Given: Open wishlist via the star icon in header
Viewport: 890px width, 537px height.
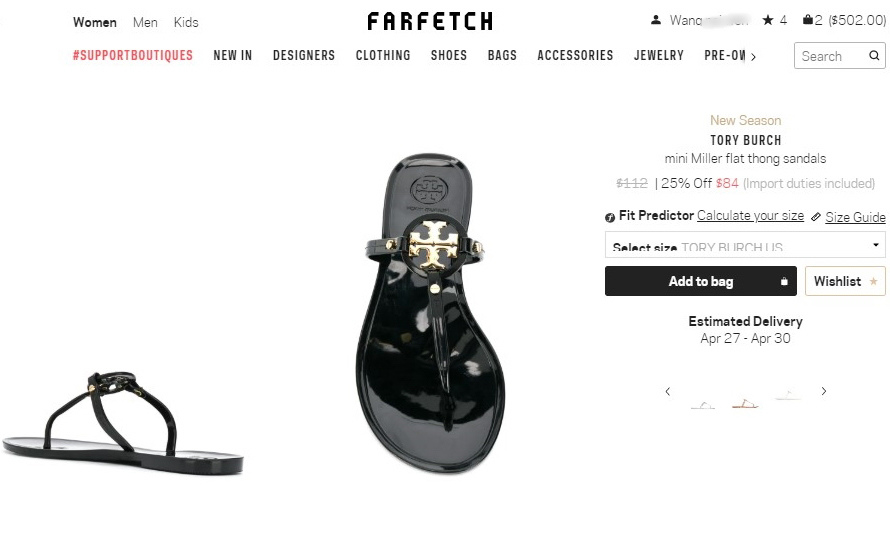Looking at the screenshot, I should 768,20.
